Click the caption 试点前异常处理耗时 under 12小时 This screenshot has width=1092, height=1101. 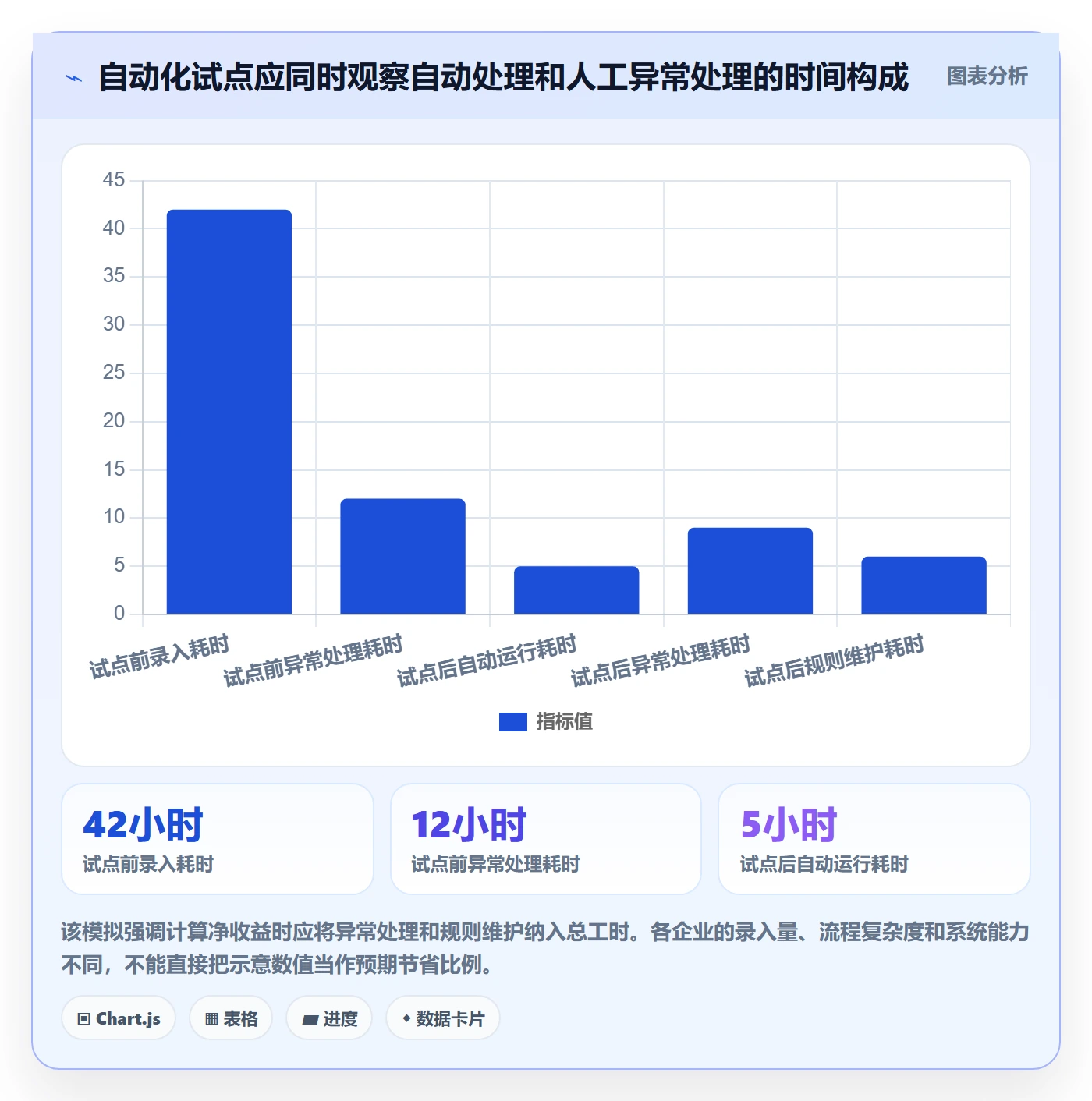(x=495, y=864)
